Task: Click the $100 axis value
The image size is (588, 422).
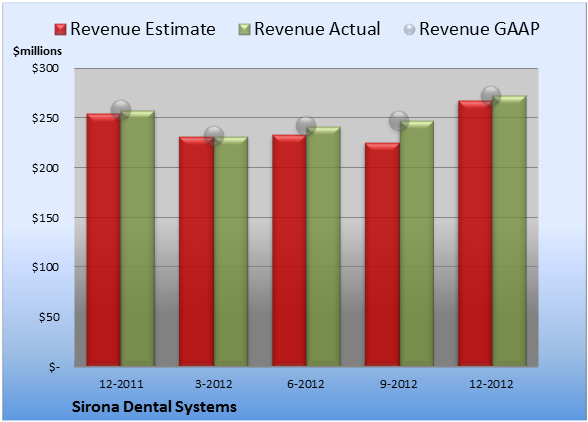Action: [x=45, y=267]
